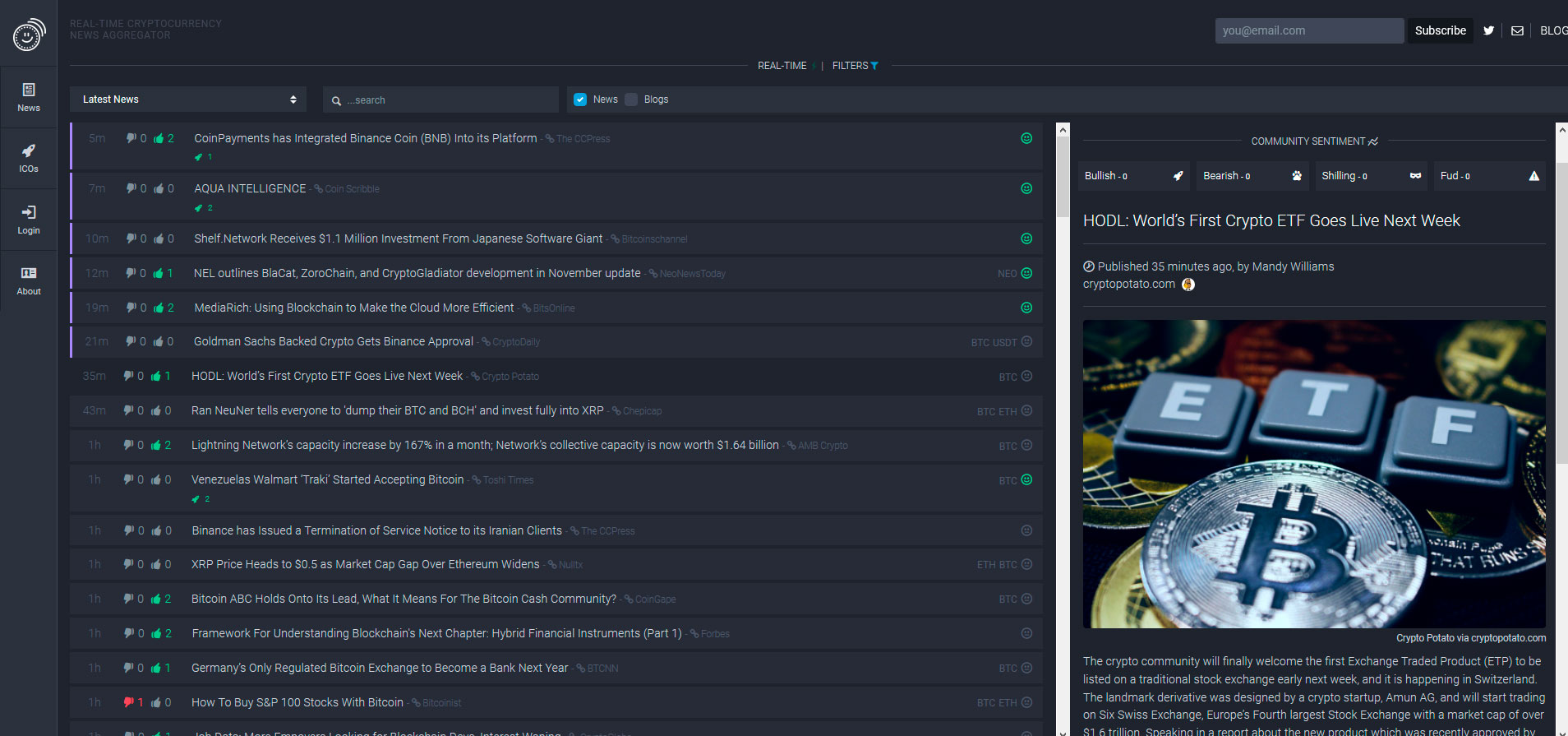Open the News sidebar section
This screenshot has height=736, width=1568.
click(x=29, y=97)
